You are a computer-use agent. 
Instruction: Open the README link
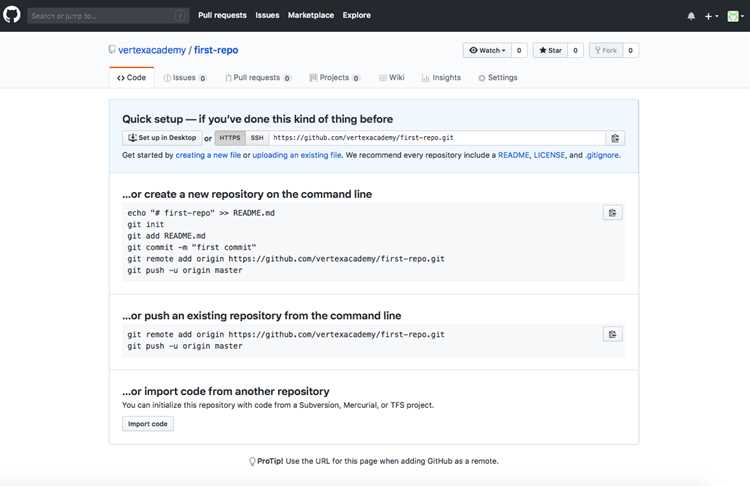click(514, 155)
